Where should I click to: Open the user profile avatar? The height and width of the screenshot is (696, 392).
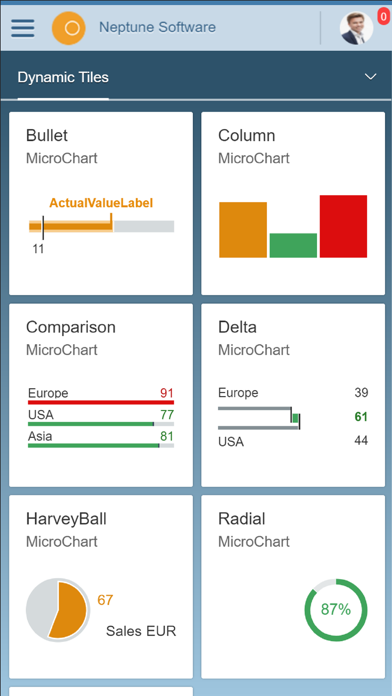pos(356,28)
